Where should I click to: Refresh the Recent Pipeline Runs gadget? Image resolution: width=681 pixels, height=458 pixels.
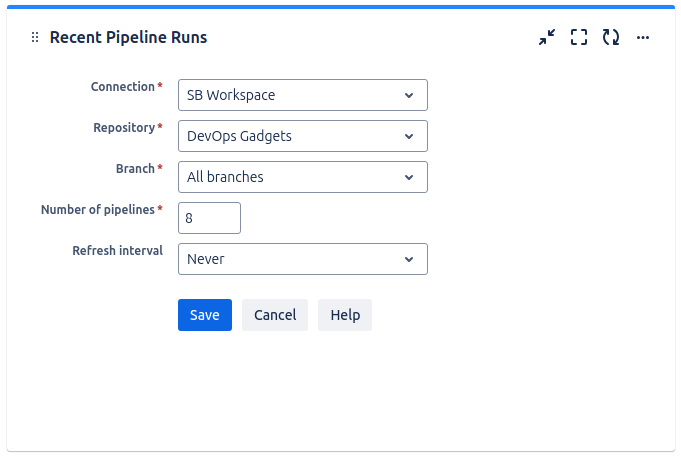tap(611, 37)
